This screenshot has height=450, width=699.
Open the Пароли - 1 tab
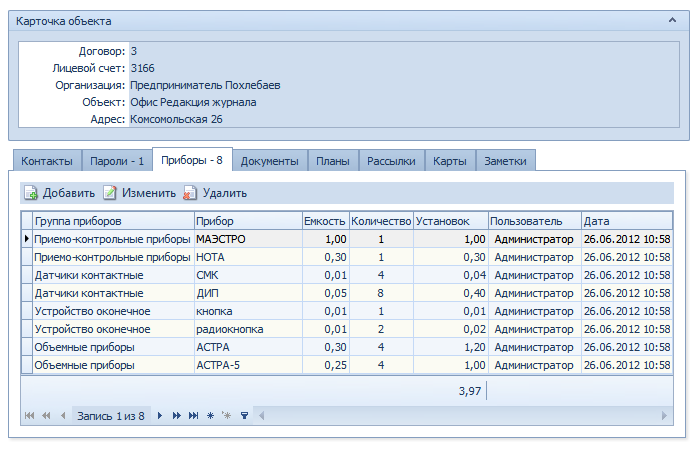(x=117, y=161)
